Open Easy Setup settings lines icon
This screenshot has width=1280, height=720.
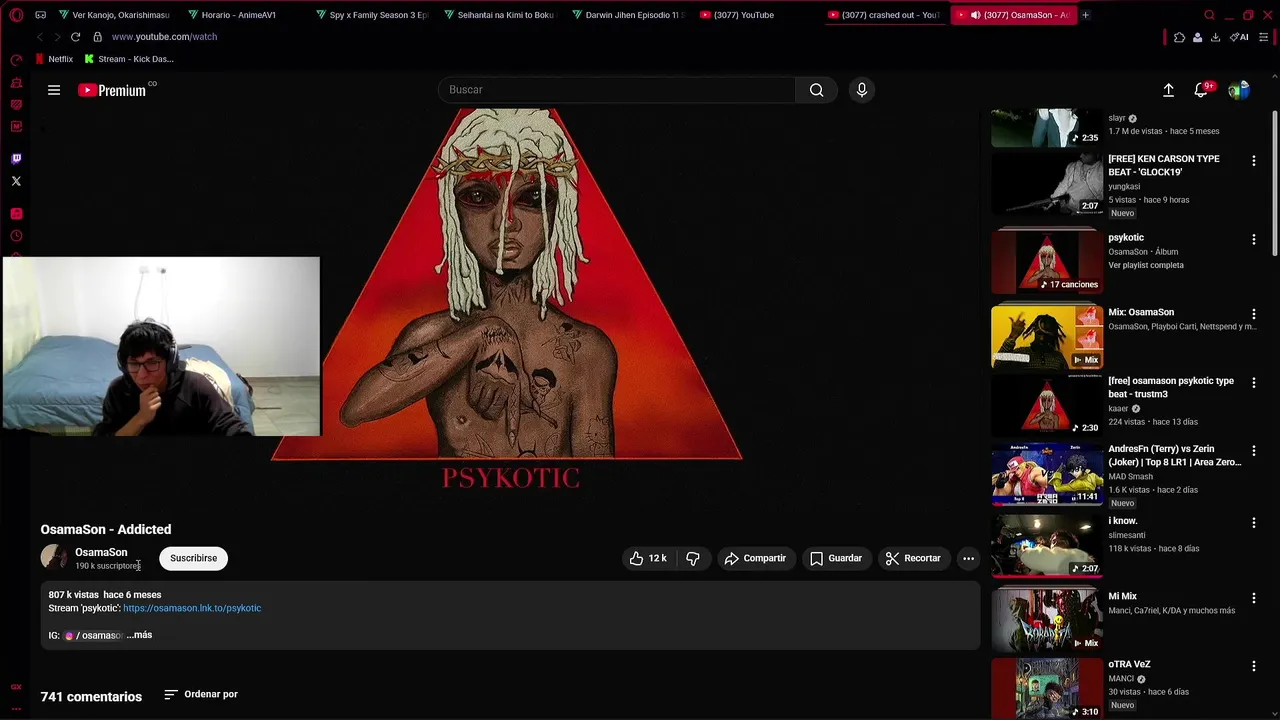(x=1264, y=37)
